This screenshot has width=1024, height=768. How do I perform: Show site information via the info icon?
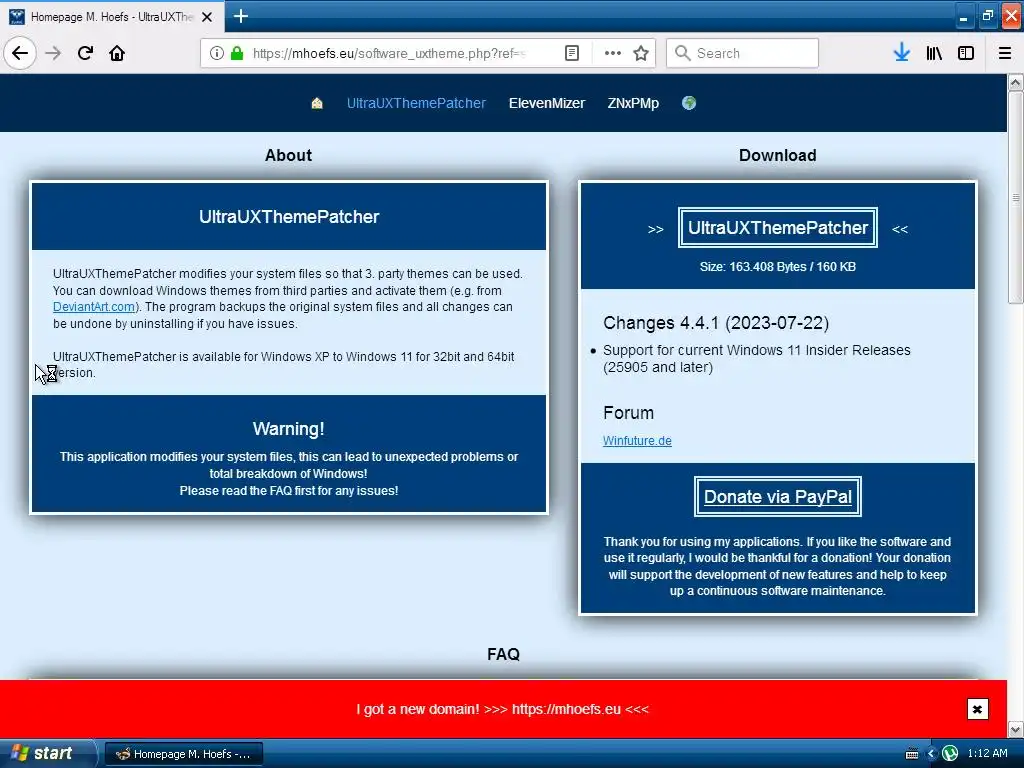coord(217,53)
